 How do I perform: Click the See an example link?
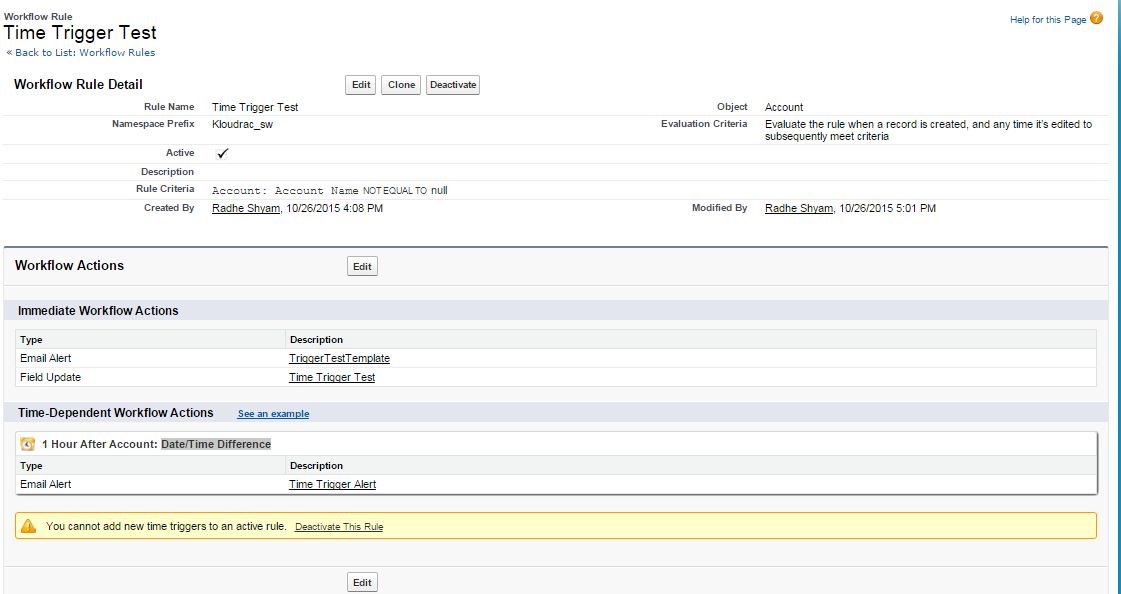[273, 414]
